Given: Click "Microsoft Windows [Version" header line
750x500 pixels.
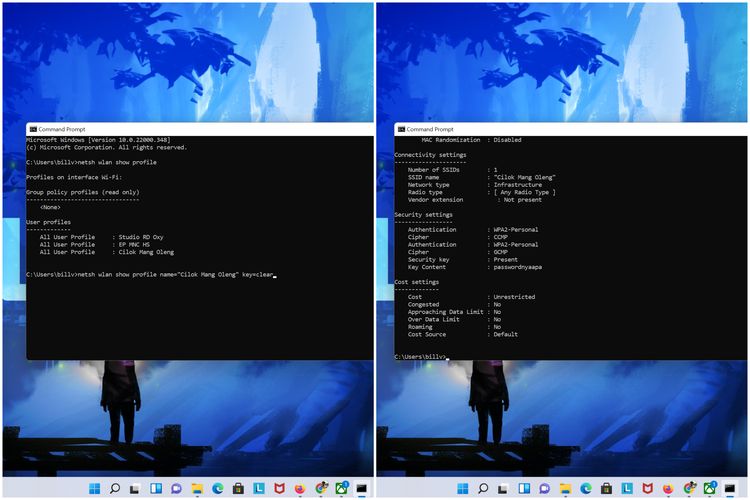Looking at the screenshot, I should [x=98, y=140].
